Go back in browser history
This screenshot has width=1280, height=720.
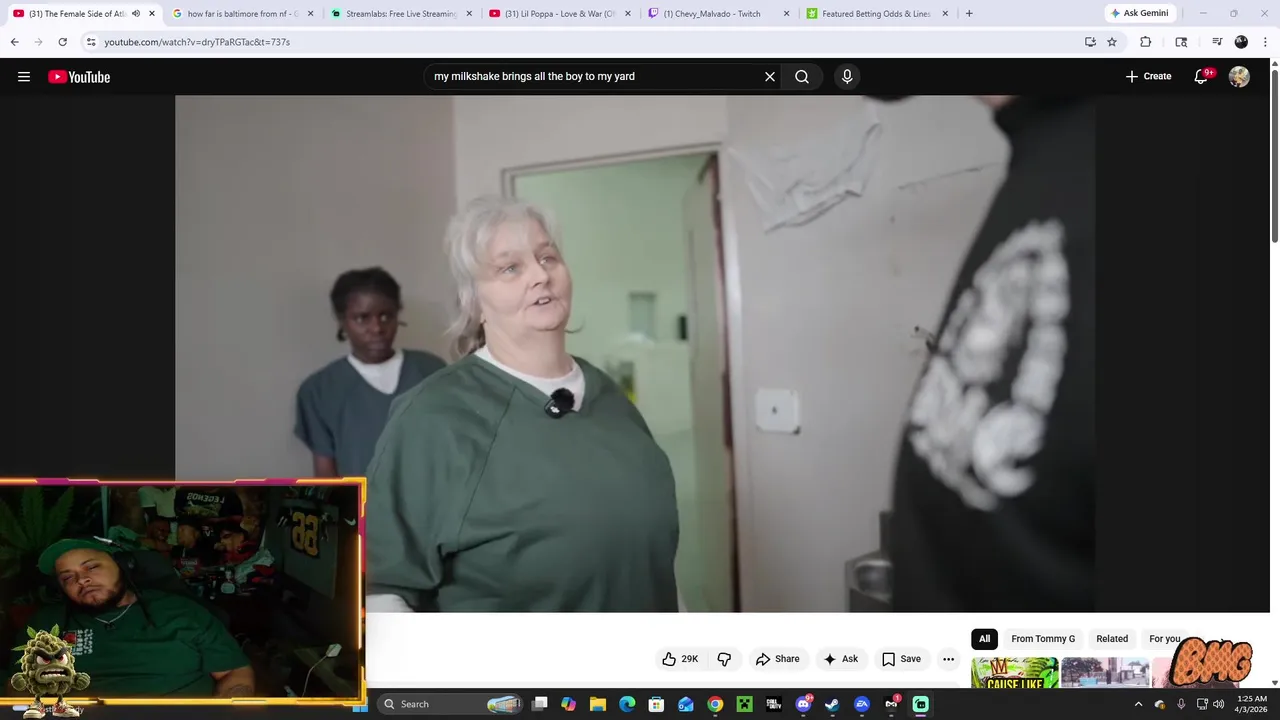(x=14, y=42)
